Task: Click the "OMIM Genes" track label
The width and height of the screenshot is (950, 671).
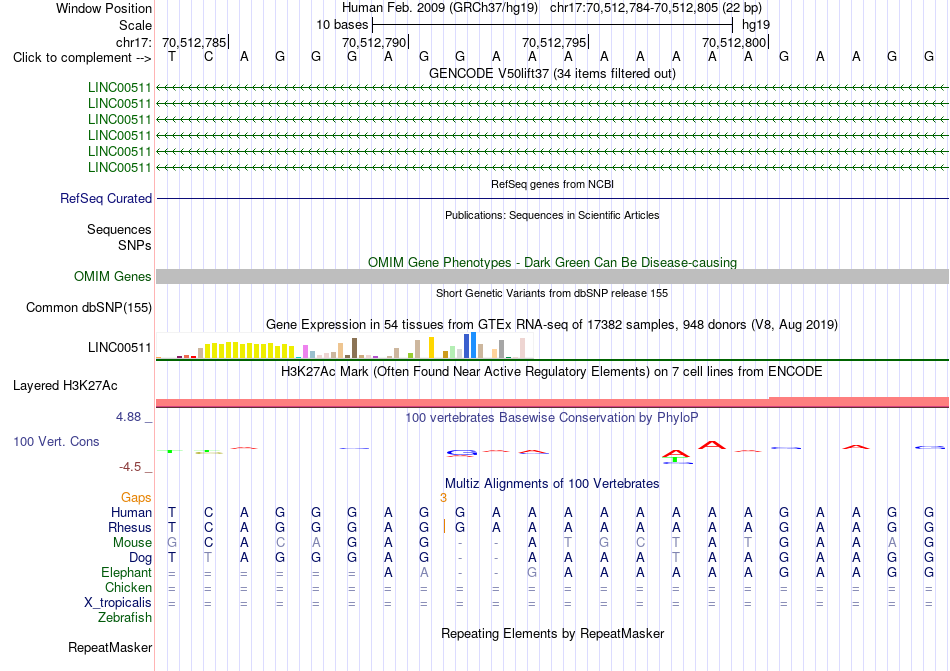Action: click(113, 277)
